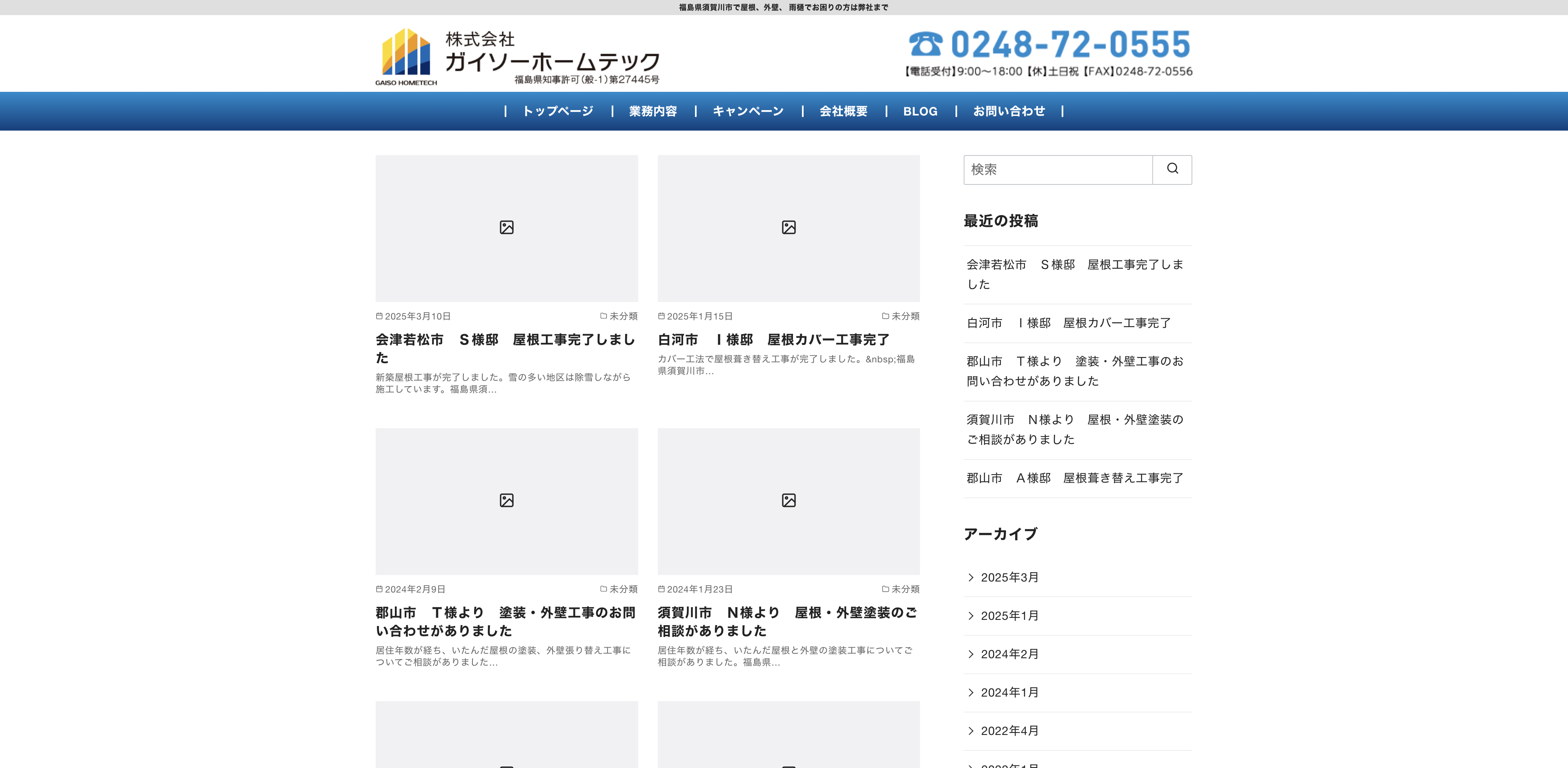Click license text 福島県知事許可(般-1)第27445号
Viewport: 1568px width, 768px height.
[587, 79]
